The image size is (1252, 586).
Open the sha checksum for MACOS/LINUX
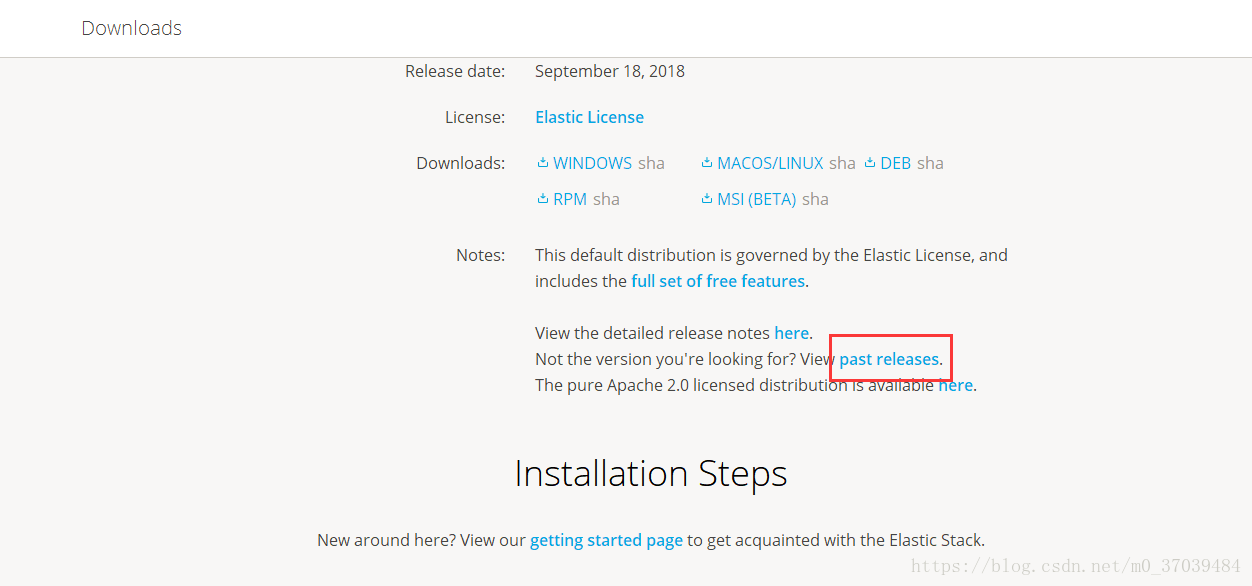point(842,163)
